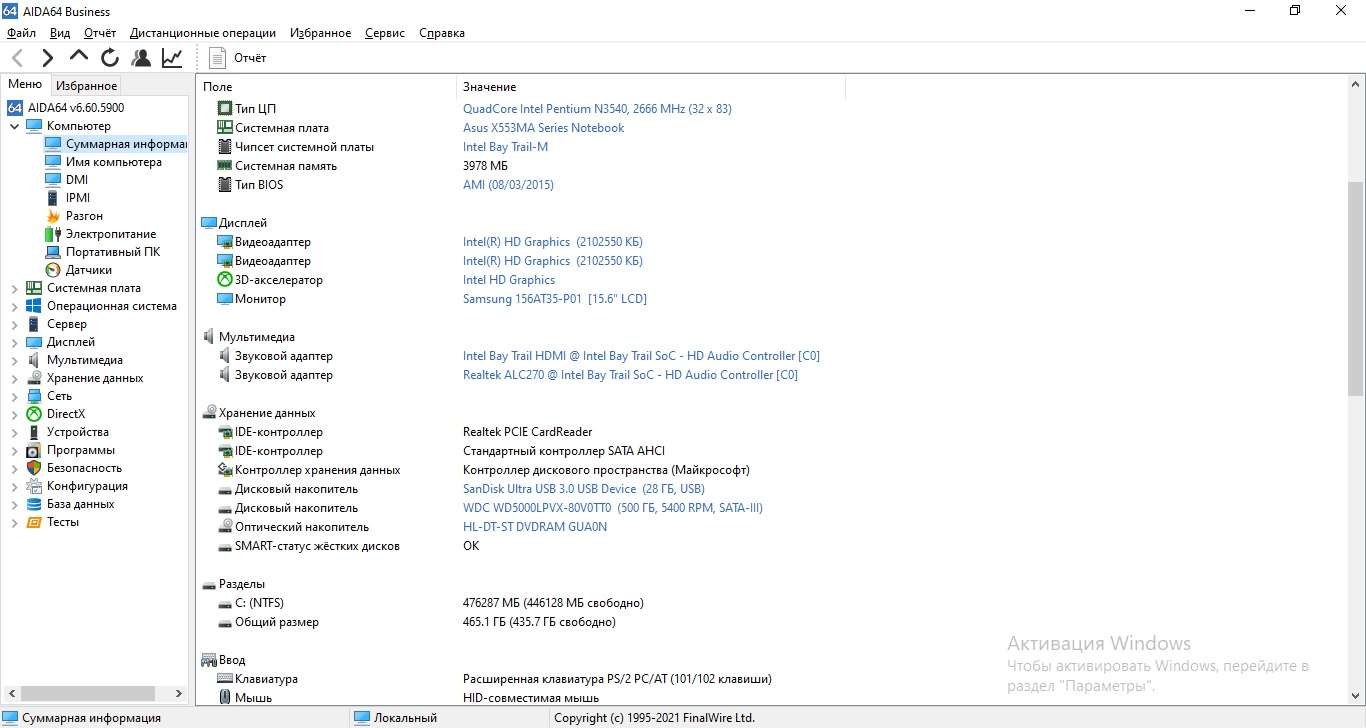1366x728 pixels.
Task: Select Суммарная информация in the tree
Action: (x=126, y=144)
